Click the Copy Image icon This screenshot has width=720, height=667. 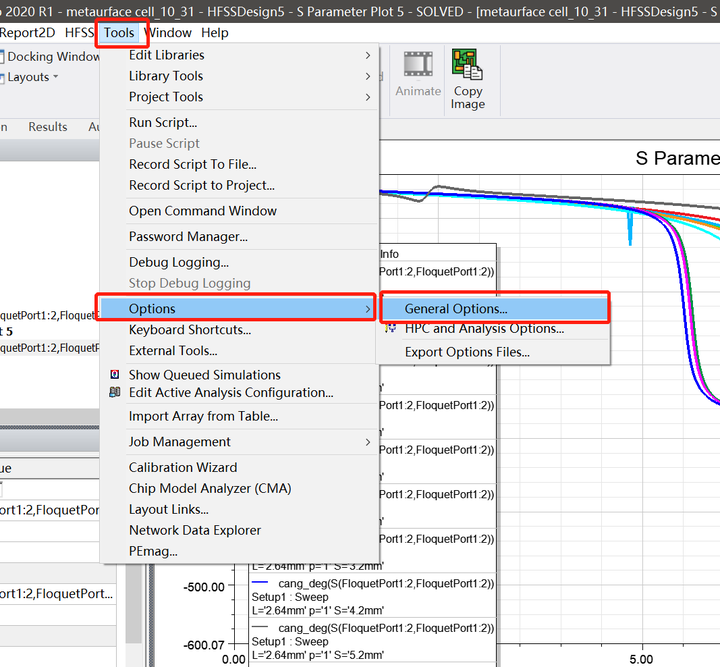tap(467, 64)
